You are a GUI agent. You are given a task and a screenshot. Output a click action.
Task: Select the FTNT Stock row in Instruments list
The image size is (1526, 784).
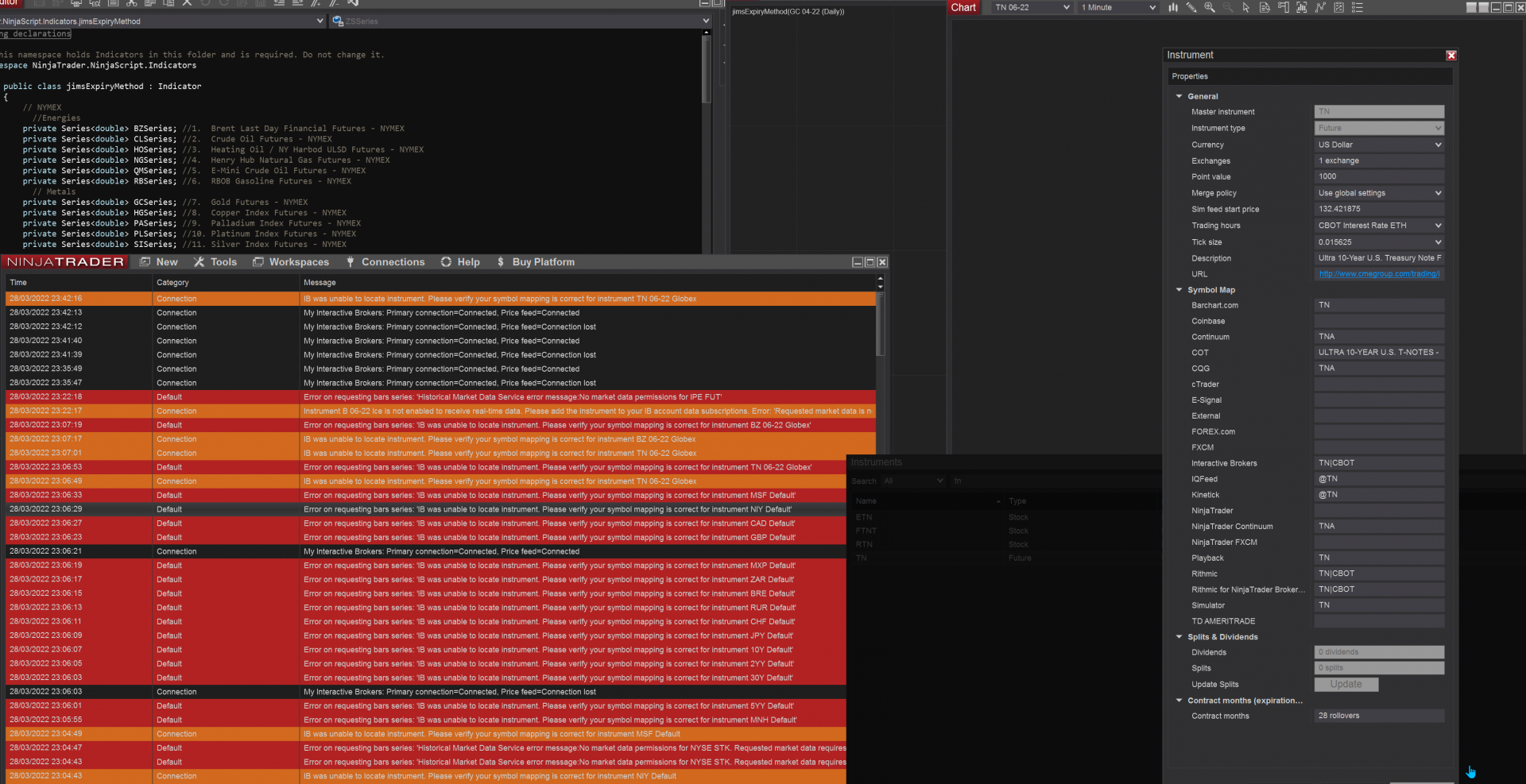pyautogui.click(x=1008, y=531)
